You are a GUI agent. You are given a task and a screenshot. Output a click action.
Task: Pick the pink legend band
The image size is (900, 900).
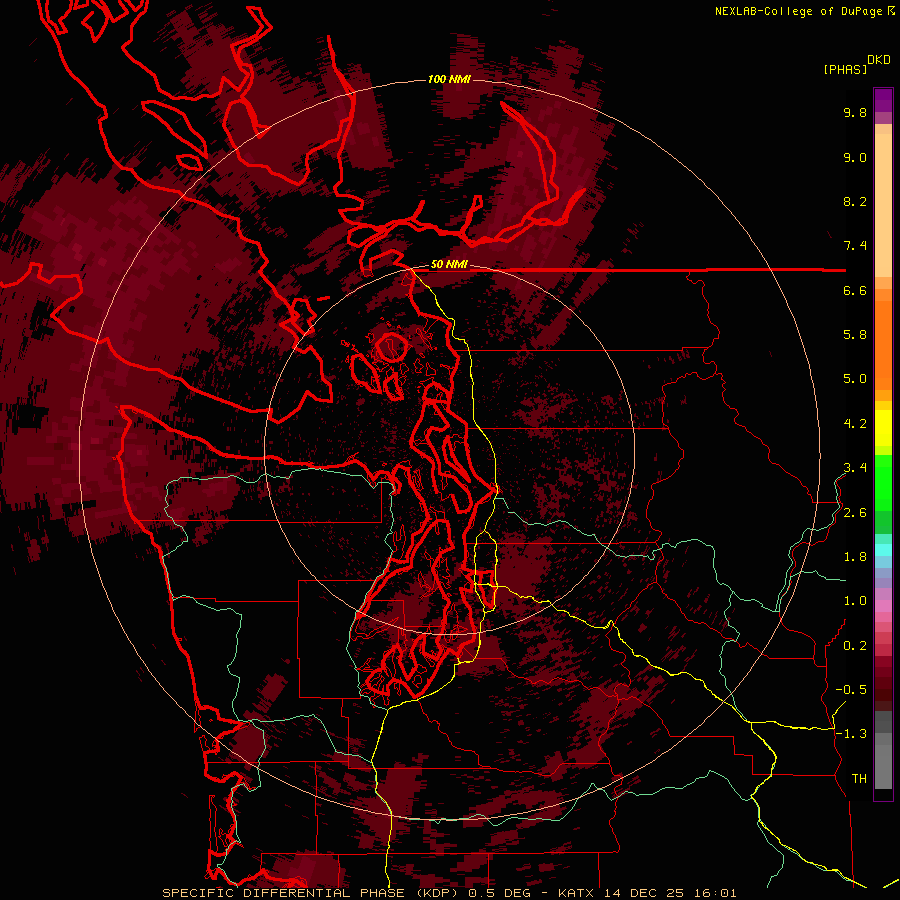coord(883,606)
